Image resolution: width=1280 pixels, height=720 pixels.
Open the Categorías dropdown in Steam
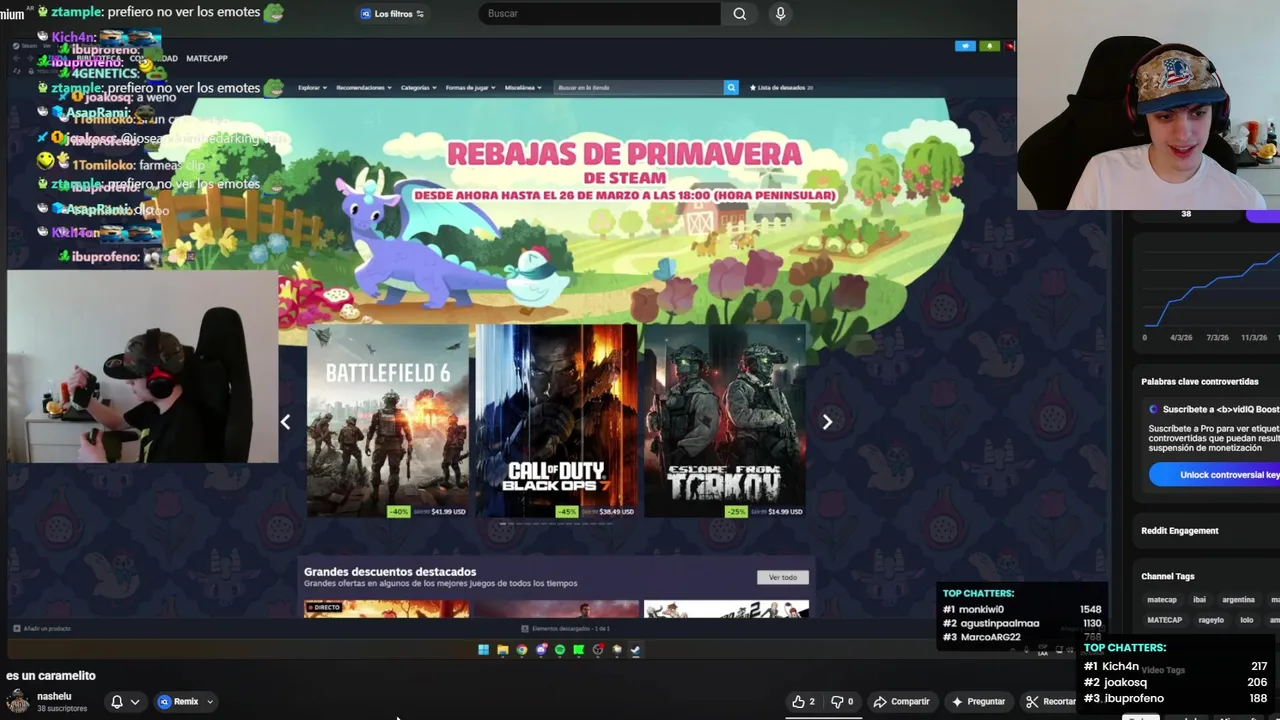pyautogui.click(x=418, y=88)
